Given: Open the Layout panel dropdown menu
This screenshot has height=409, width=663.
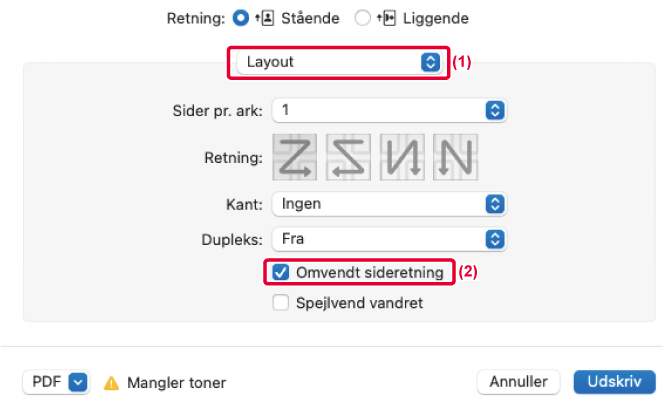Looking at the screenshot, I should 338,62.
